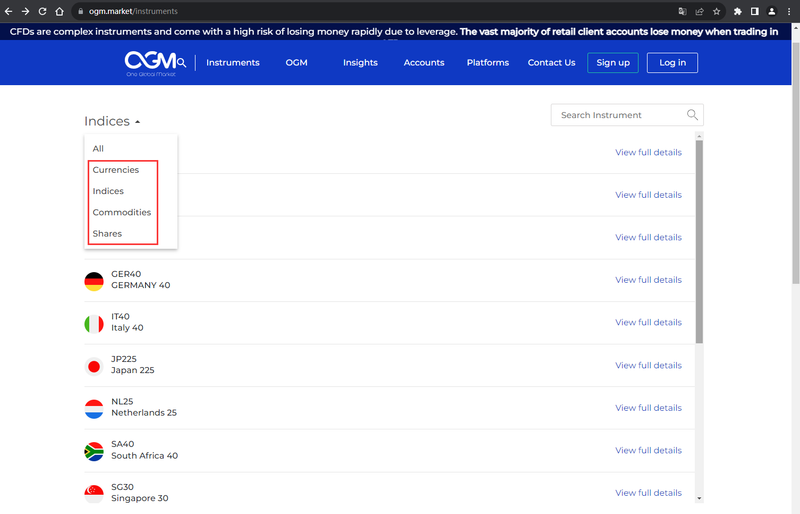800x514 pixels.
Task: Open the browser profile avatar
Action: (772, 11)
